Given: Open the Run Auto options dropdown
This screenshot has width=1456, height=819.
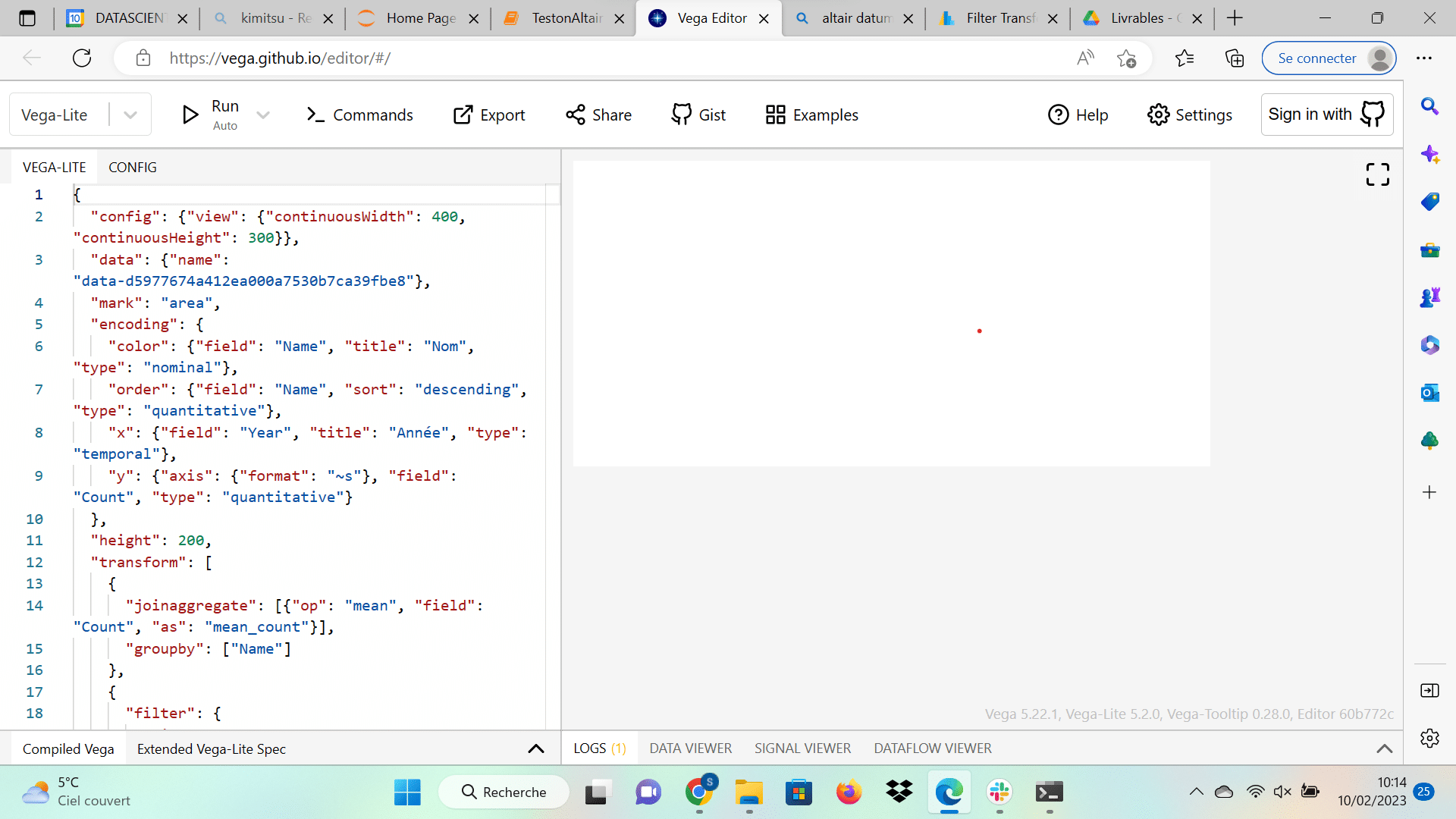Looking at the screenshot, I should click(x=263, y=115).
